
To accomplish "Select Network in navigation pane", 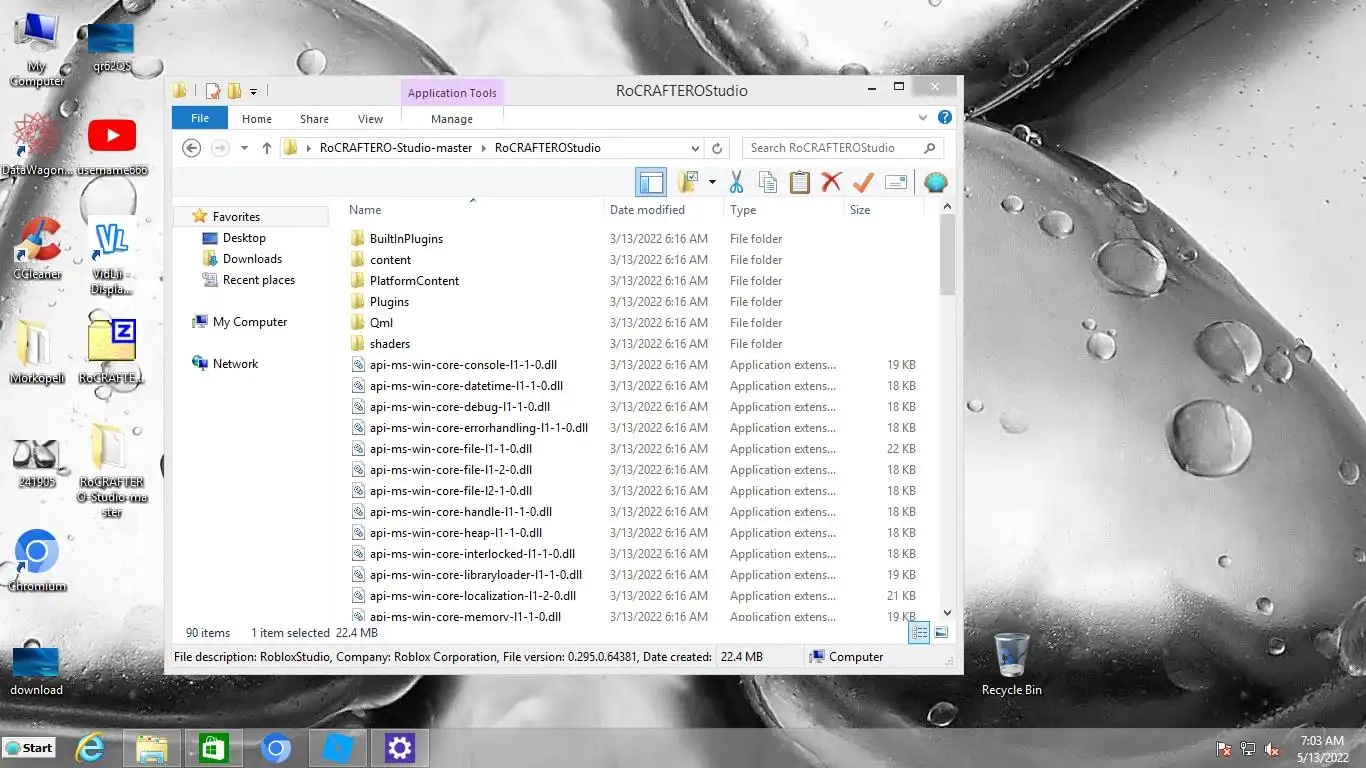I will (235, 364).
